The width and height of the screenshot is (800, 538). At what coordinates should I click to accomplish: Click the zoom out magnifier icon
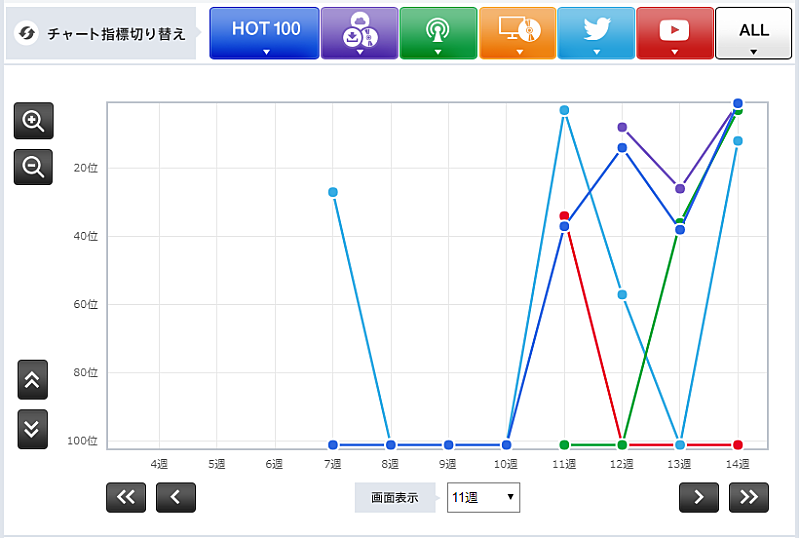click(33, 167)
